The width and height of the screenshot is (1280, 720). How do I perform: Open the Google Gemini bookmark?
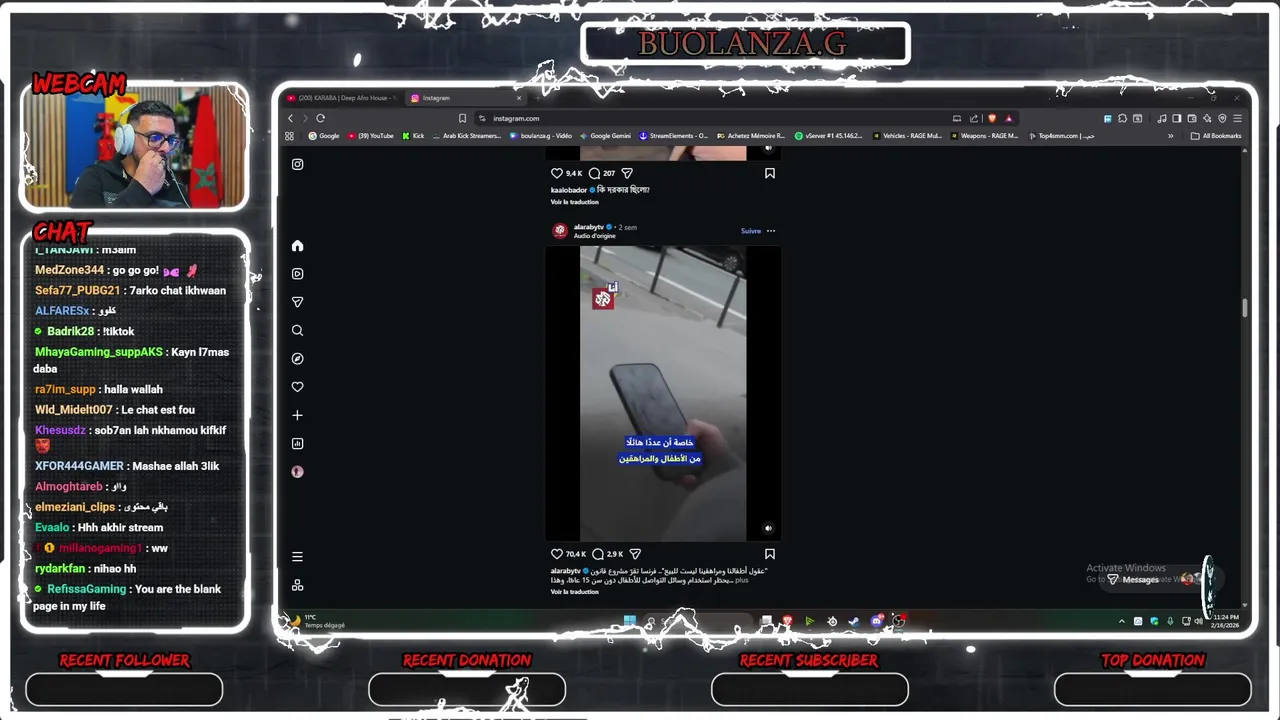[x=605, y=136]
